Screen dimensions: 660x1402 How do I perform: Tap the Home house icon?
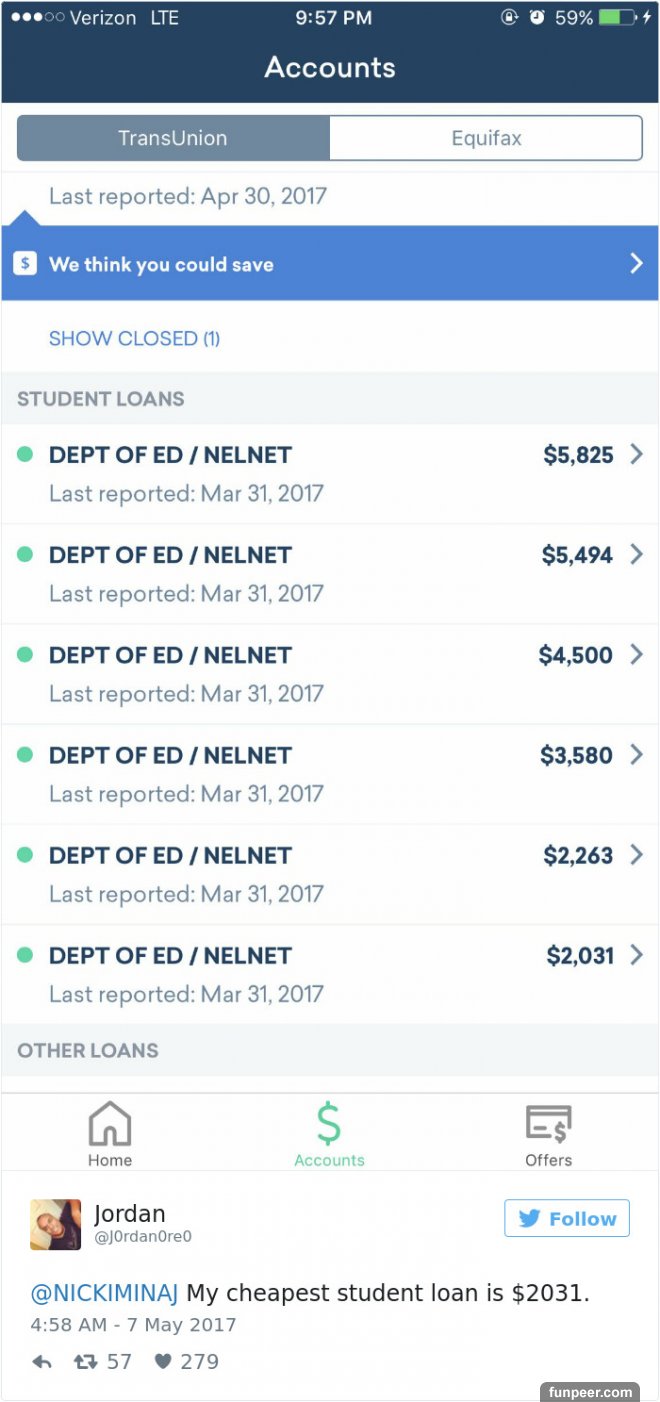(110, 1124)
